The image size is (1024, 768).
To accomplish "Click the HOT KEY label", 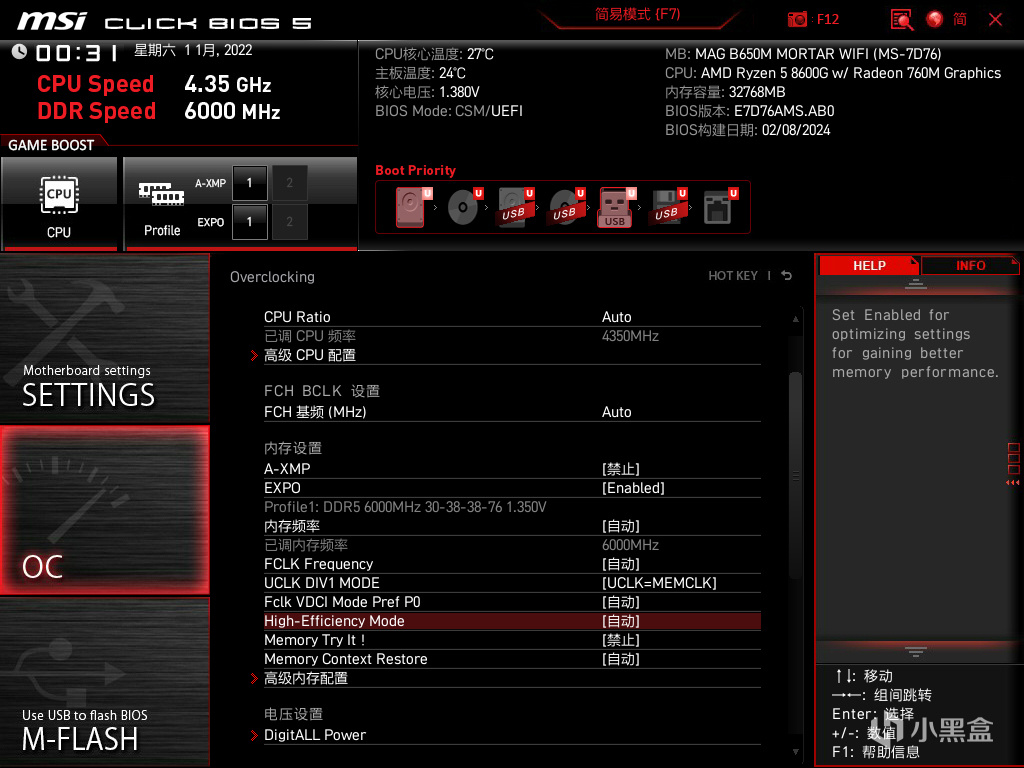I will pyautogui.click(x=733, y=276).
